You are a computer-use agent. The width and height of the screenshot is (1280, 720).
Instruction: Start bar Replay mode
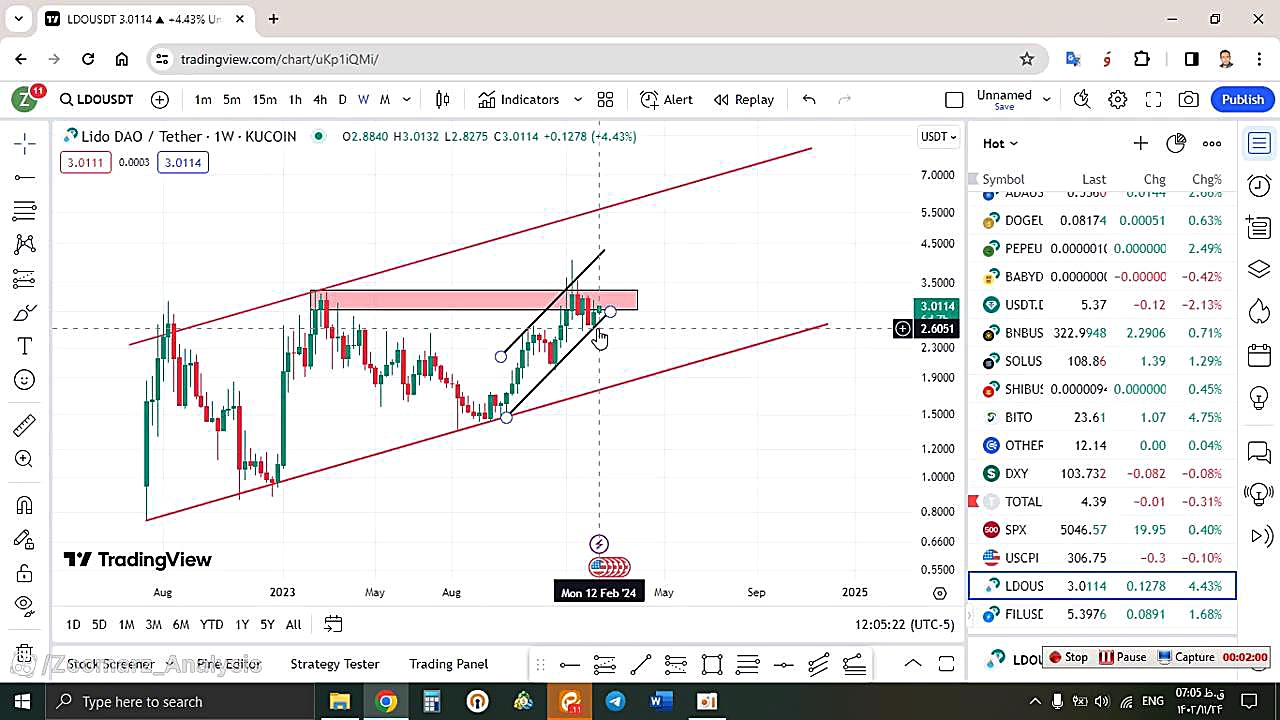(744, 99)
